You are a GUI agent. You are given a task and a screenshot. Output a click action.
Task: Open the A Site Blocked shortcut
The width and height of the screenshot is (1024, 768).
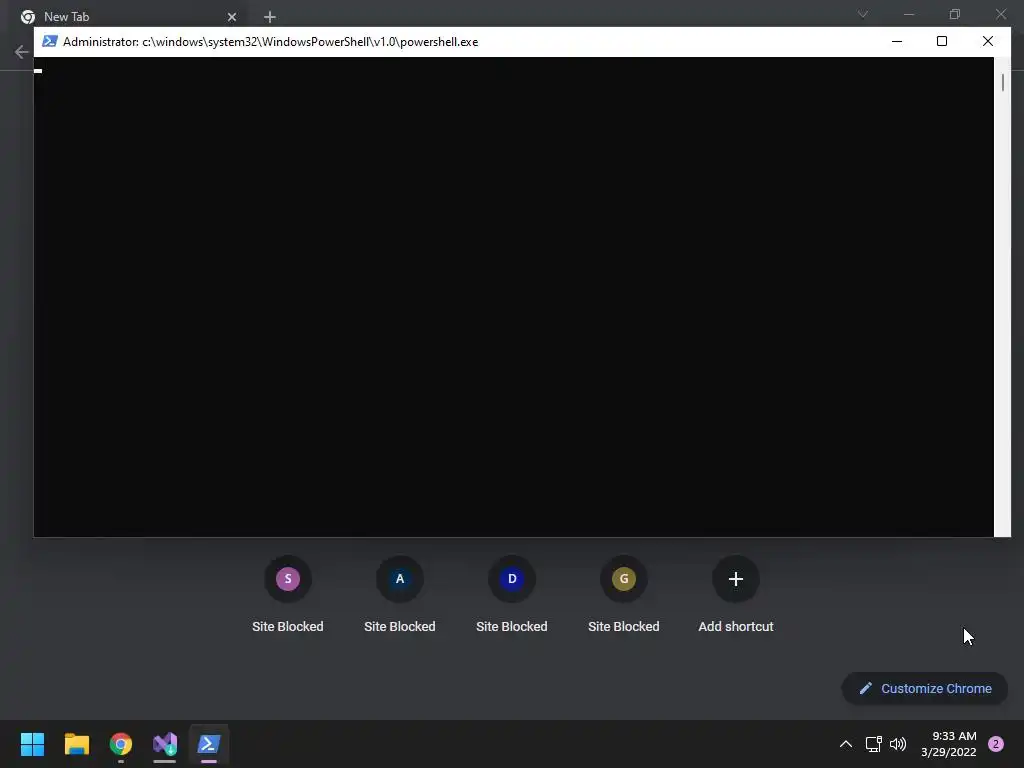[400, 594]
